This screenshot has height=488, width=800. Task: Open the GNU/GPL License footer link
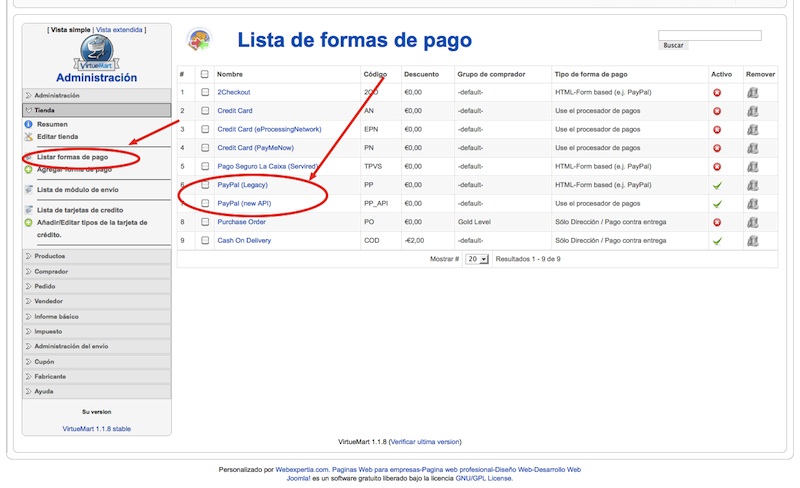point(483,479)
